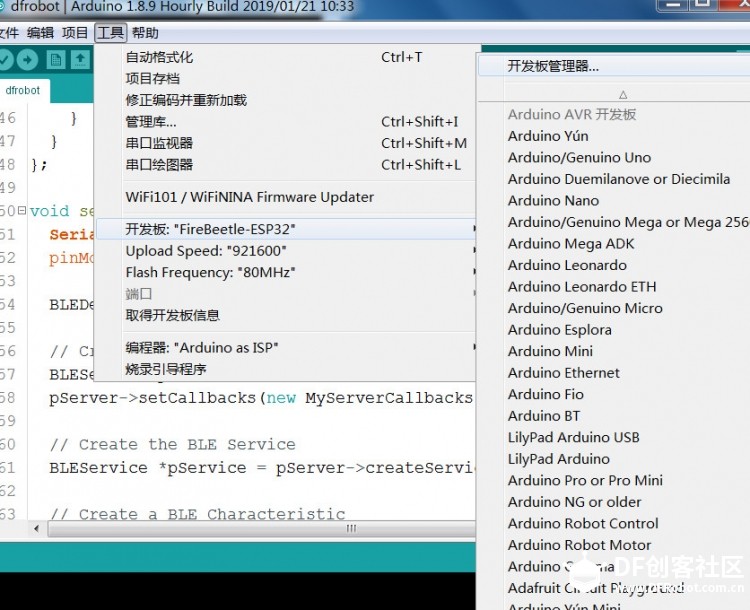Open WiFi101 / WiFiNINA Firmware Updater

286,197
